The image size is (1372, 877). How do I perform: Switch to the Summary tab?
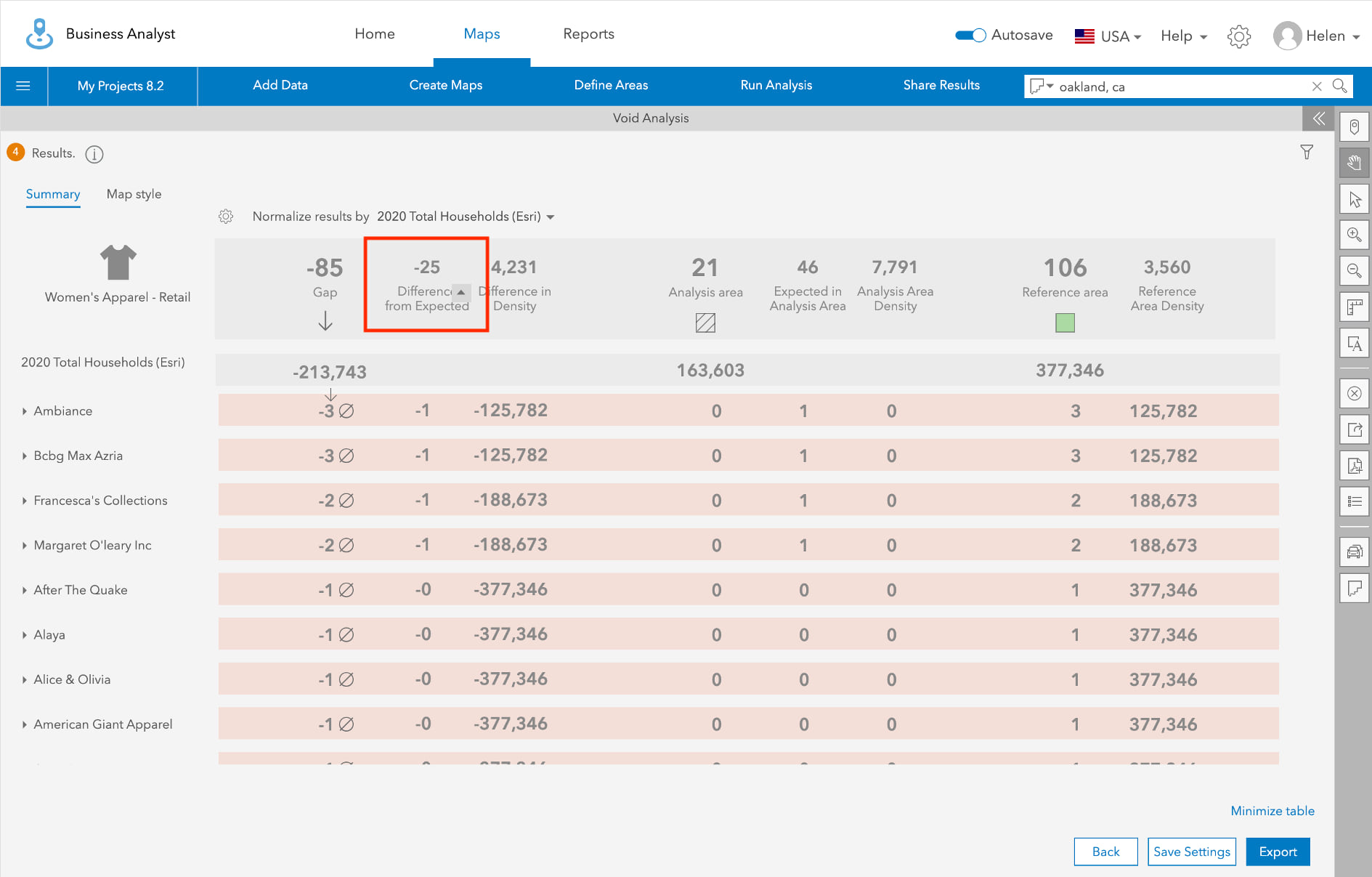[x=53, y=195]
